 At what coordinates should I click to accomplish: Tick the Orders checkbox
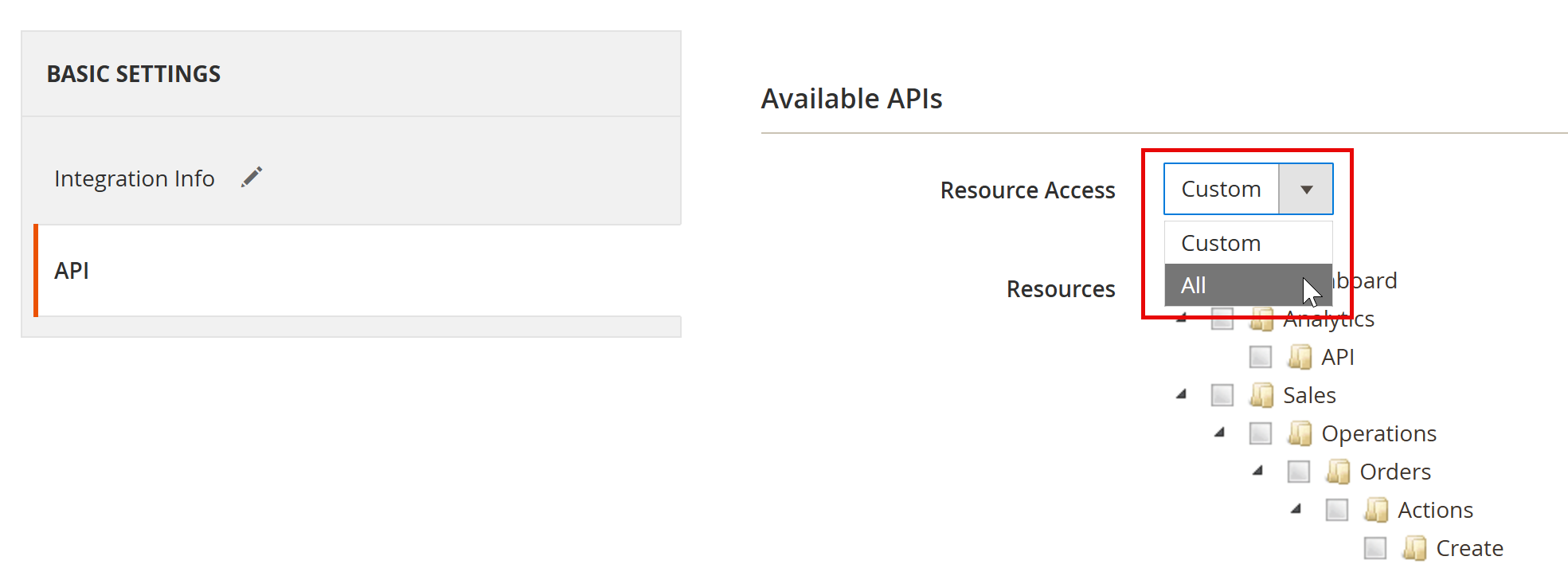tap(1299, 472)
